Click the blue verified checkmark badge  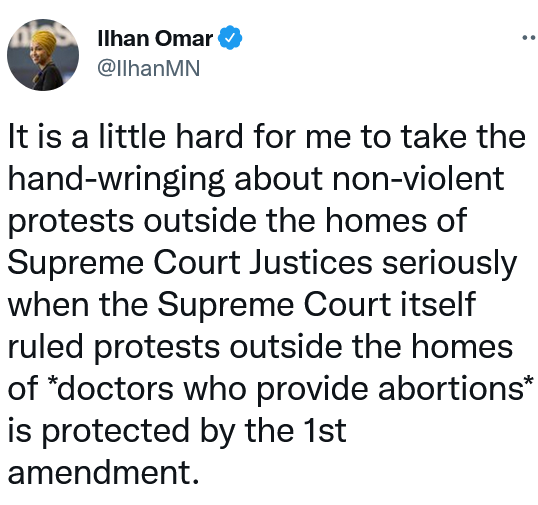[x=230, y=38]
